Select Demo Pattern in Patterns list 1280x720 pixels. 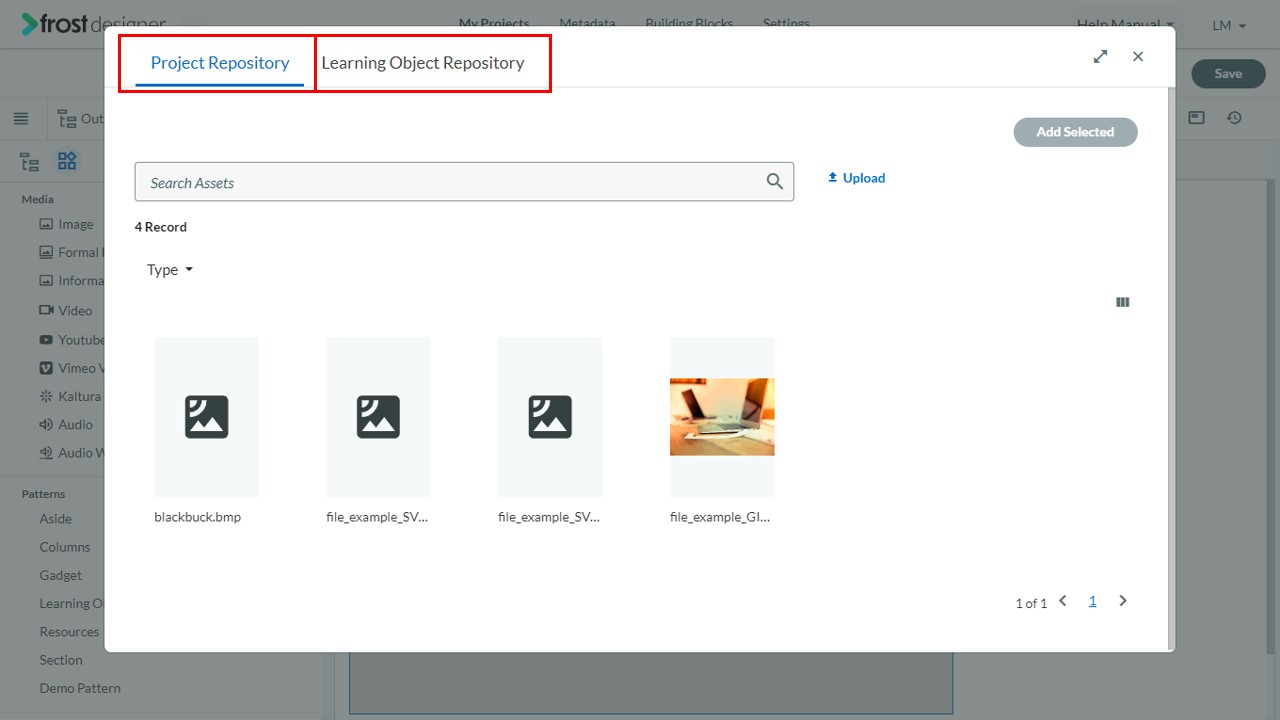(80, 688)
